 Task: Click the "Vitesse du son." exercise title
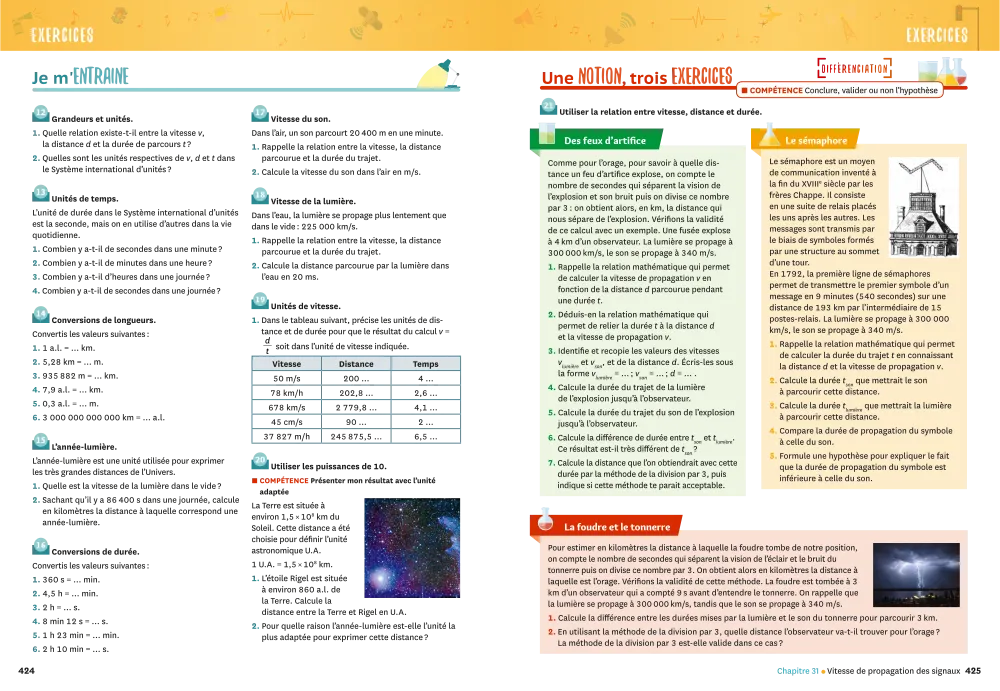pos(300,119)
